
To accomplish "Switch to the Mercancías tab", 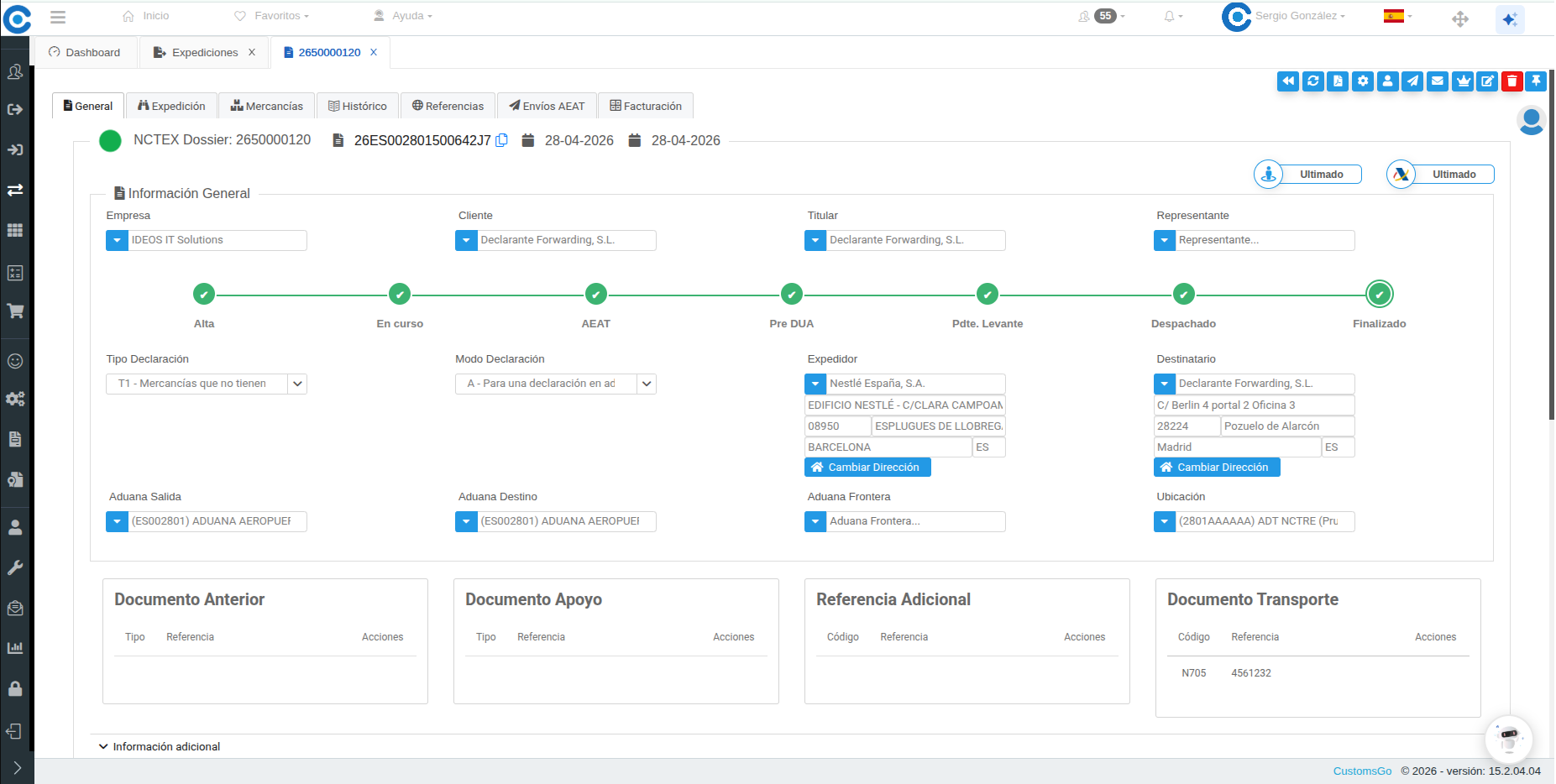I will pos(267,106).
